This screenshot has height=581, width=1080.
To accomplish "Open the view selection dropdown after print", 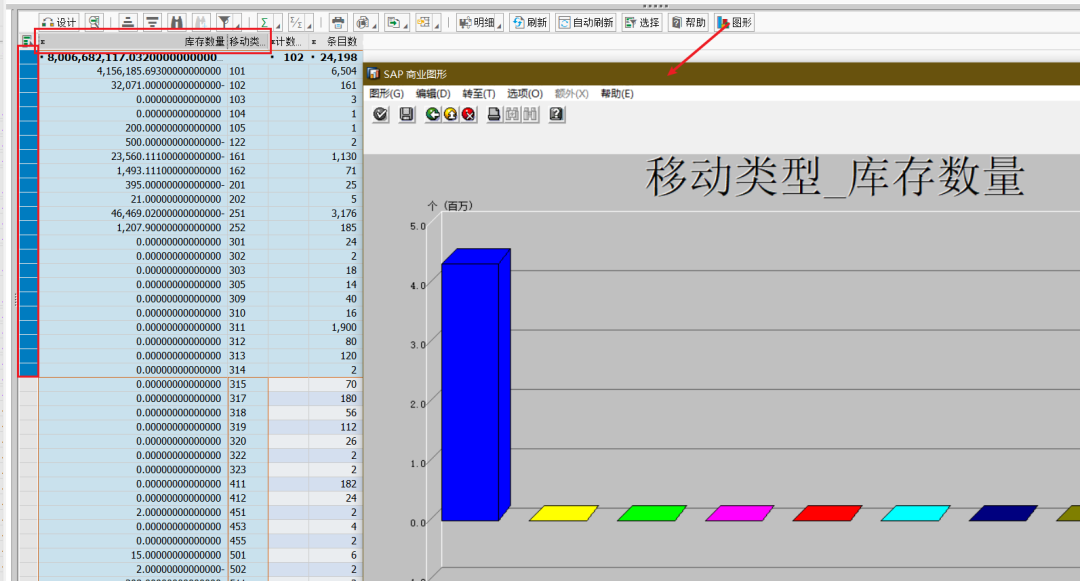I will coord(366,23).
